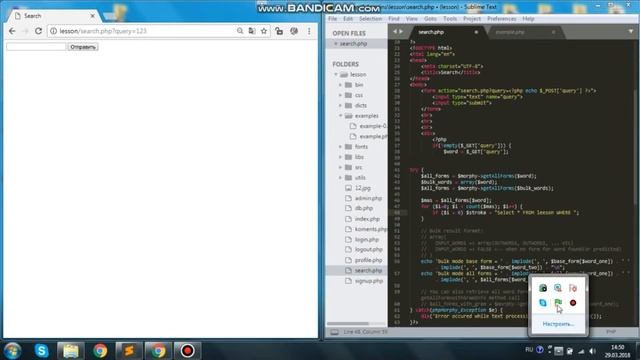This screenshot has width=640, height=360.
Task: Collapse the examples folder
Action: pos(340,116)
